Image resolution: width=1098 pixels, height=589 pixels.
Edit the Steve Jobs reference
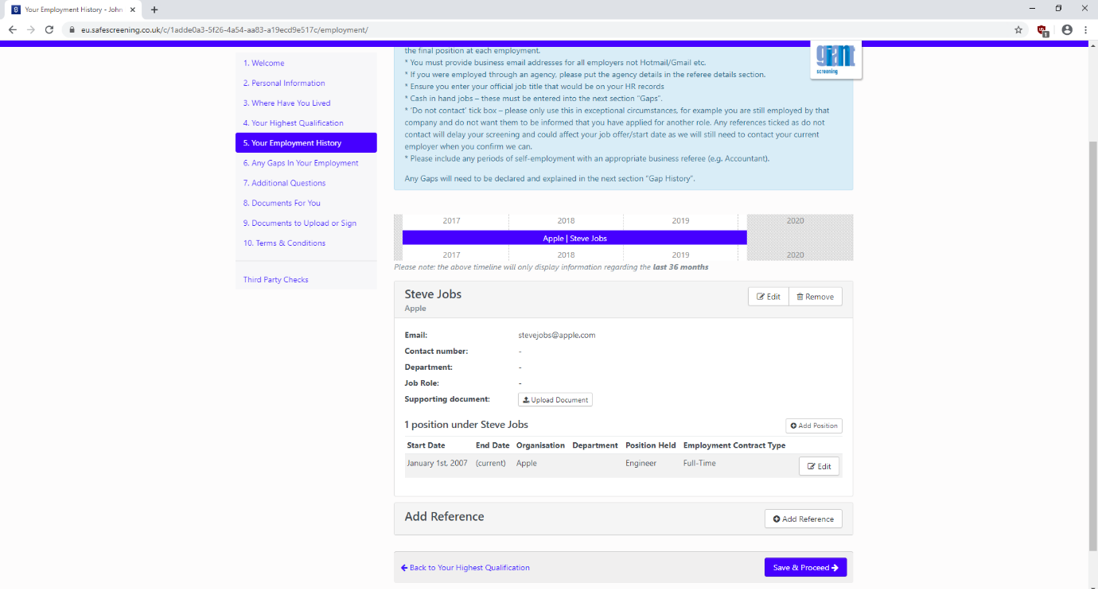(x=768, y=297)
